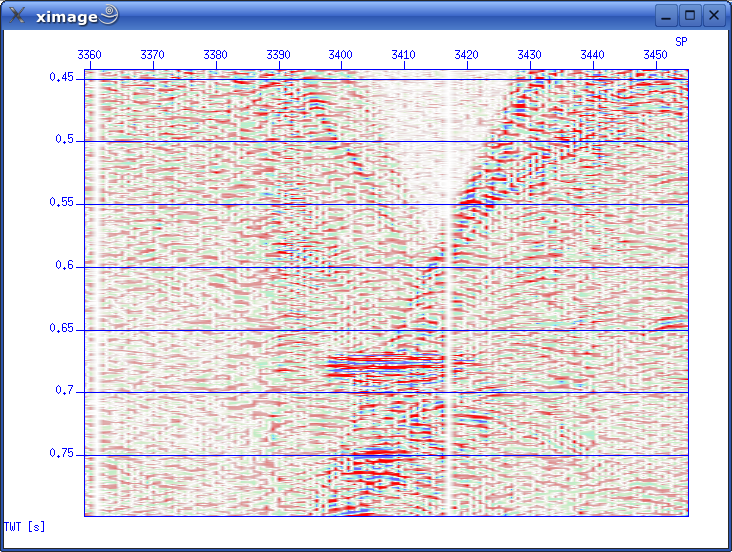Click the 0.45 time axis label

point(63,77)
